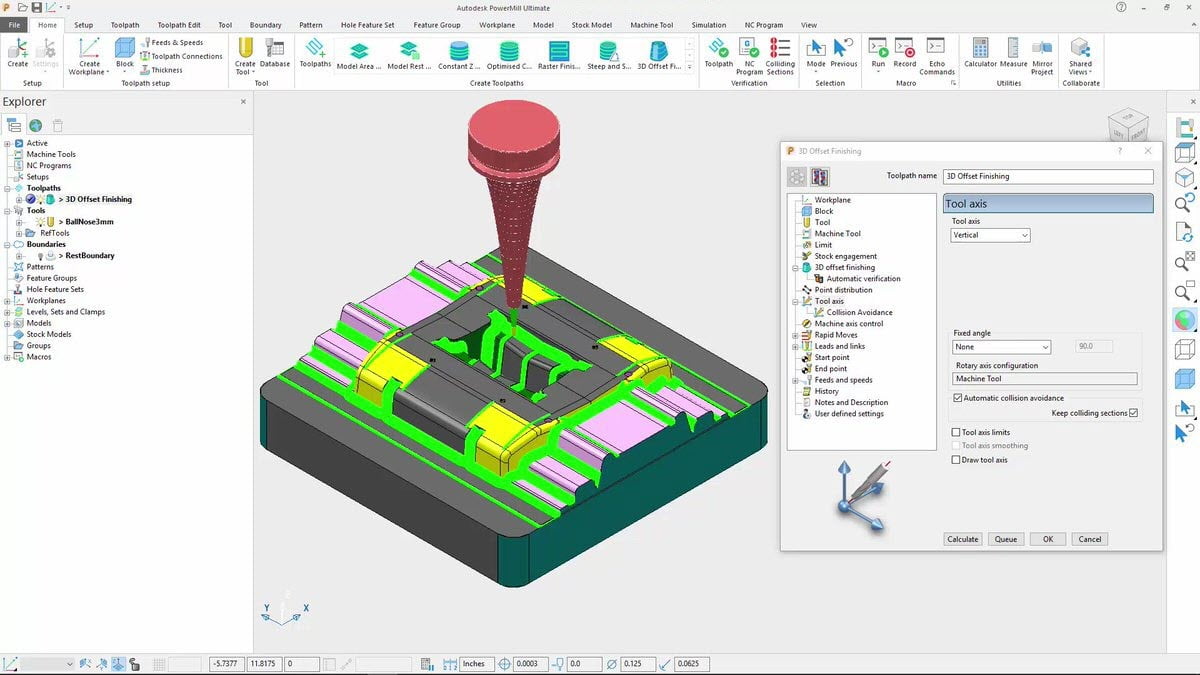Open Feeds & Speeds settings
Screen dimensions: 1200x675
(x=172, y=43)
